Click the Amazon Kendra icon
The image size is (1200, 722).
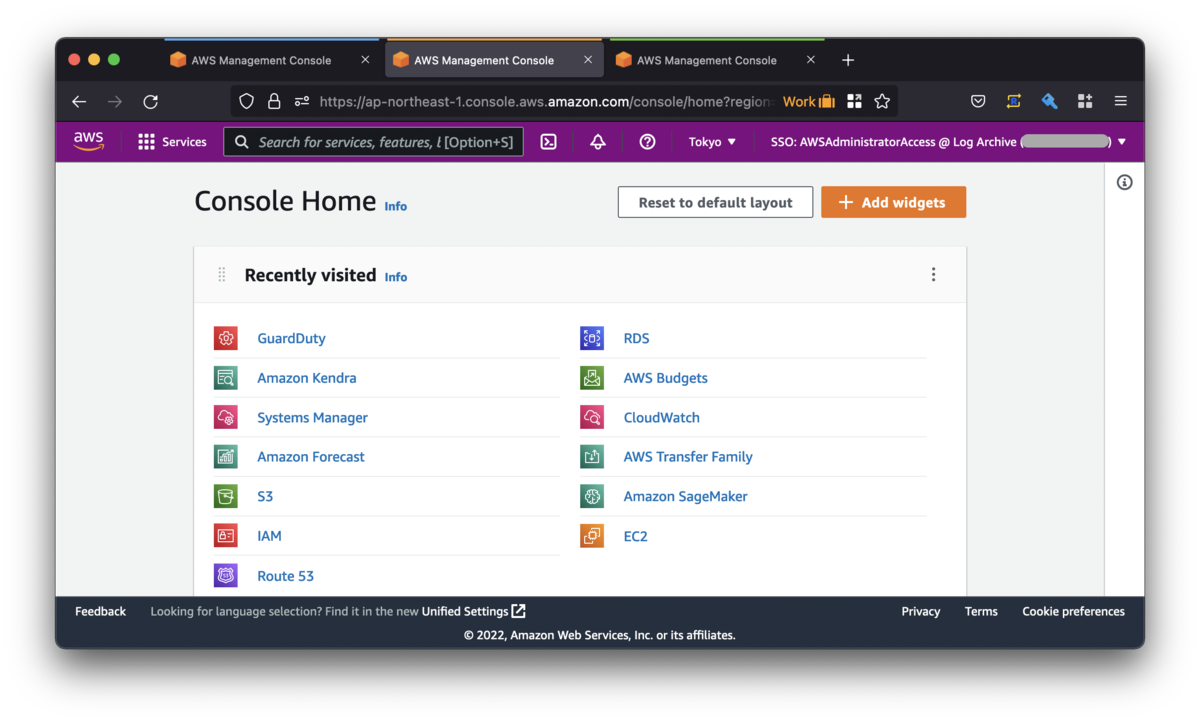226,378
